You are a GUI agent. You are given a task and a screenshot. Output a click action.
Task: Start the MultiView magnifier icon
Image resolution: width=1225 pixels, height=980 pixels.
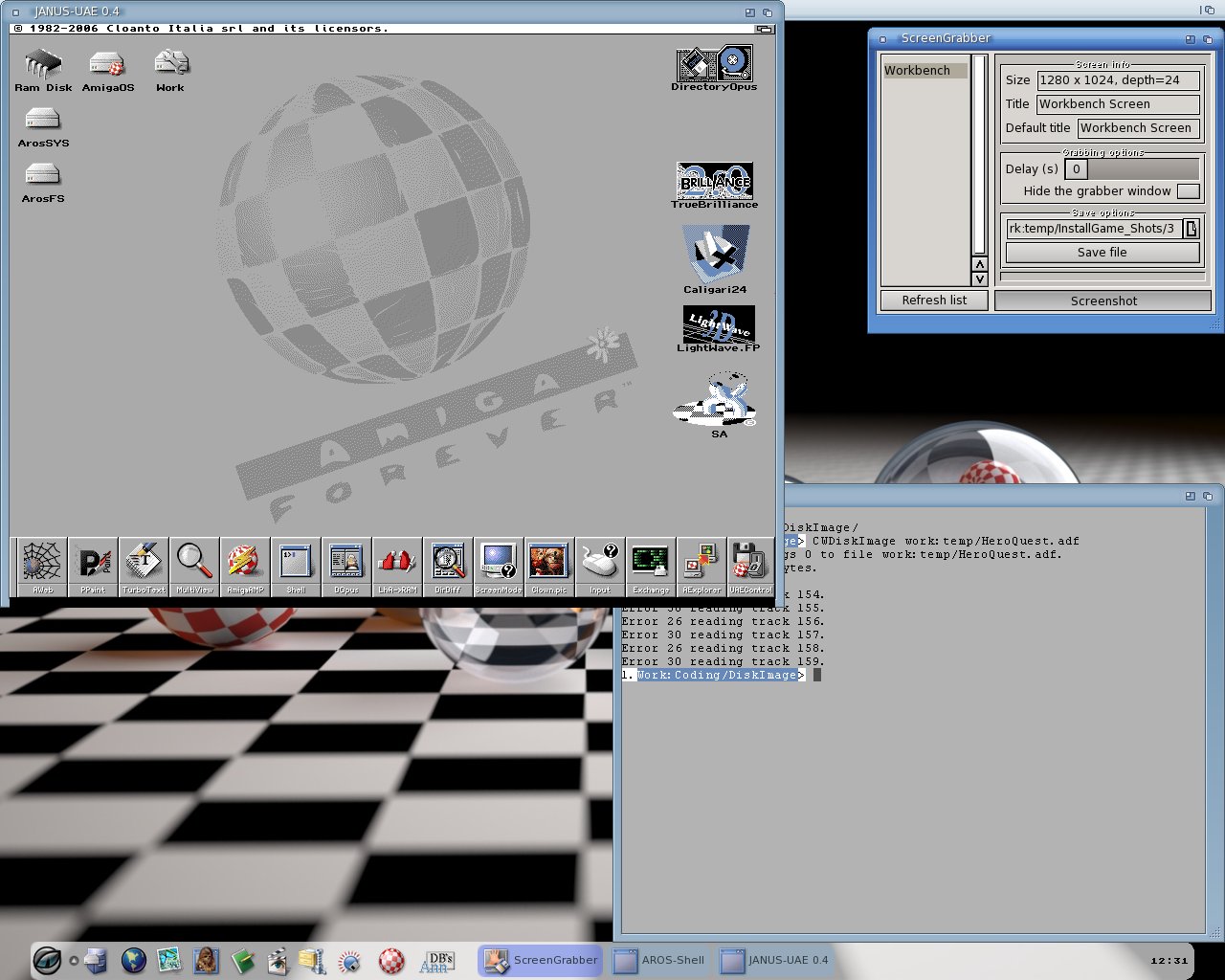(194, 562)
